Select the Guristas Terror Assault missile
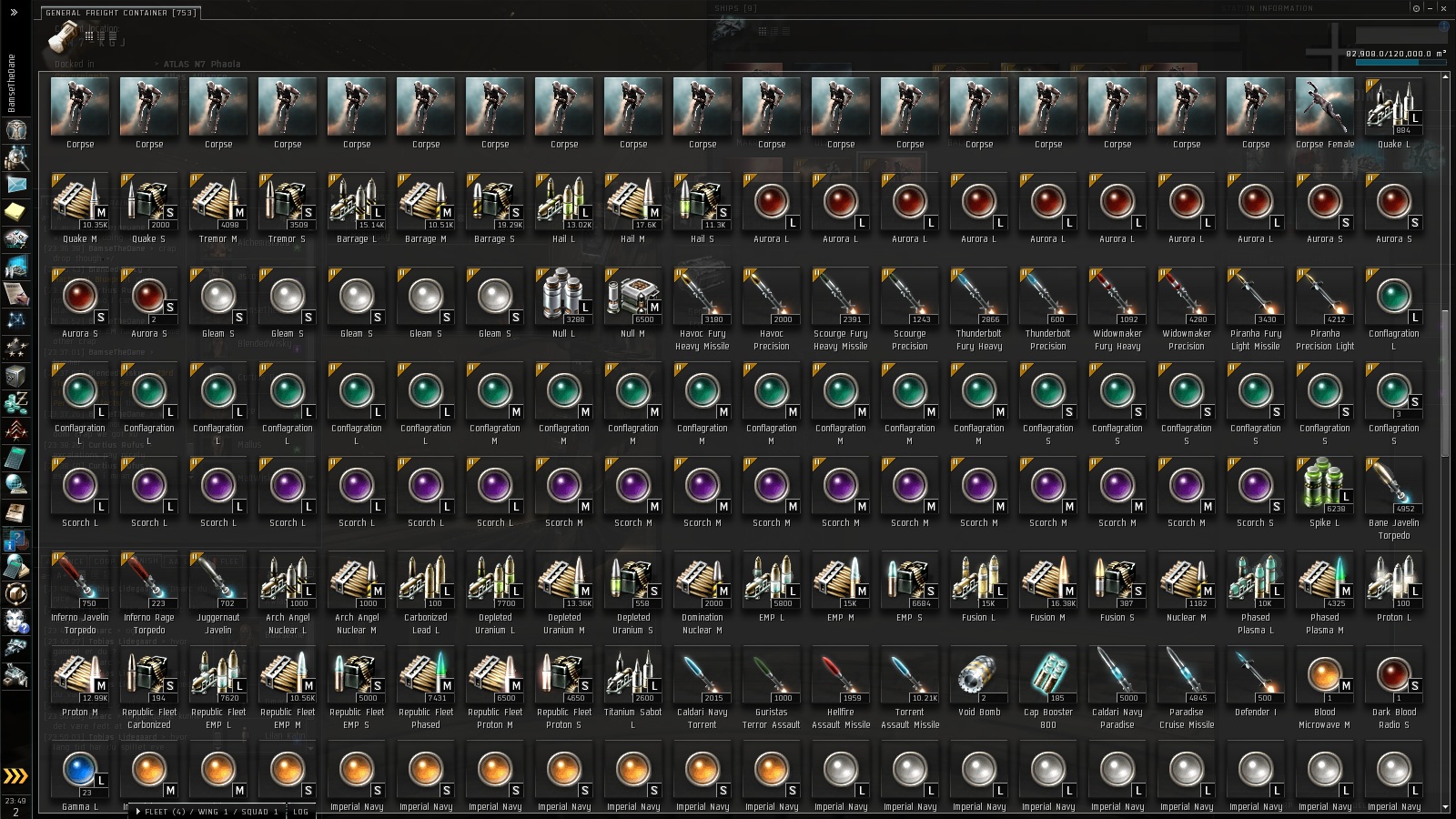 [771, 674]
